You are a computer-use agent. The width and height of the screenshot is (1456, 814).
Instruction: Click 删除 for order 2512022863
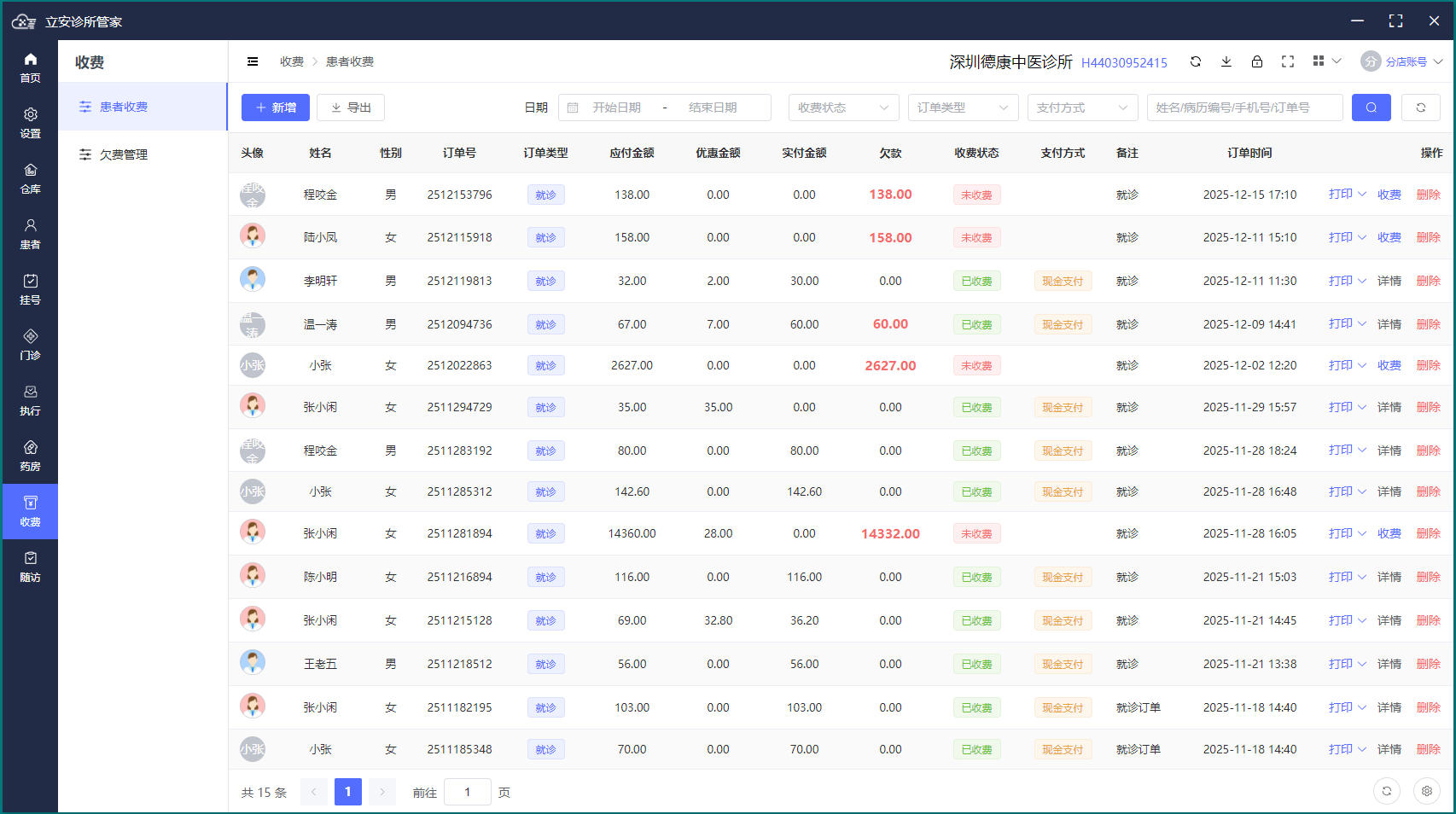(x=1429, y=365)
